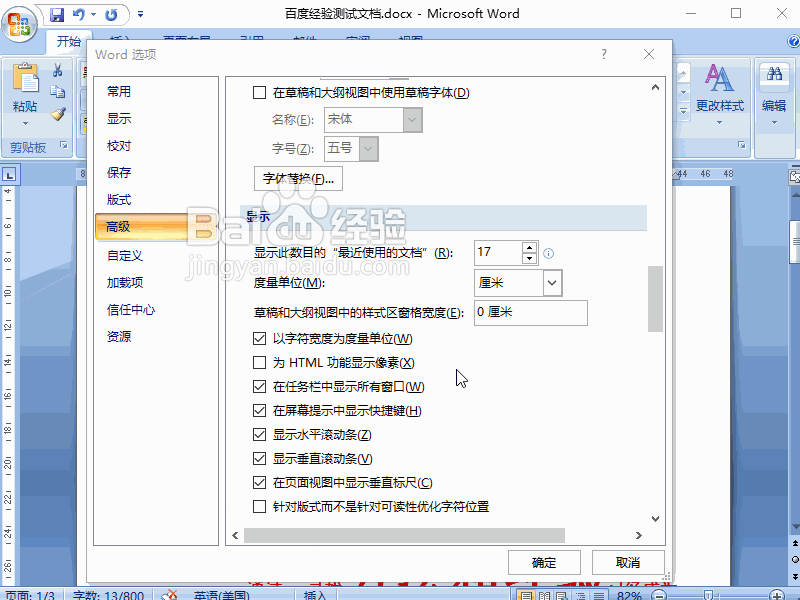The height and width of the screenshot is (600, 800).
Task: Click the info icon beside recent documents
Action: [548, 254]
